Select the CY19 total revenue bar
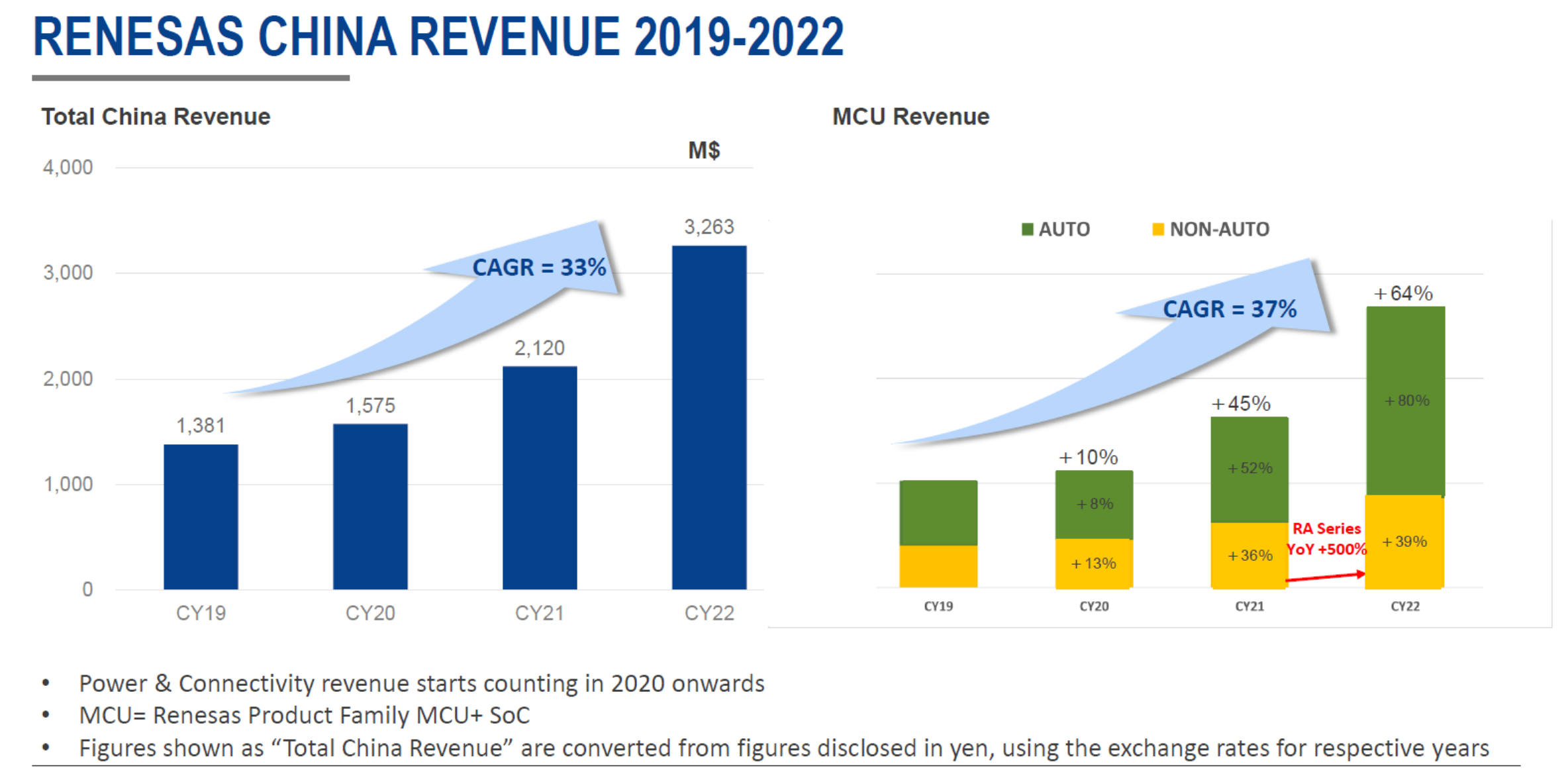 tap(201, 516)
